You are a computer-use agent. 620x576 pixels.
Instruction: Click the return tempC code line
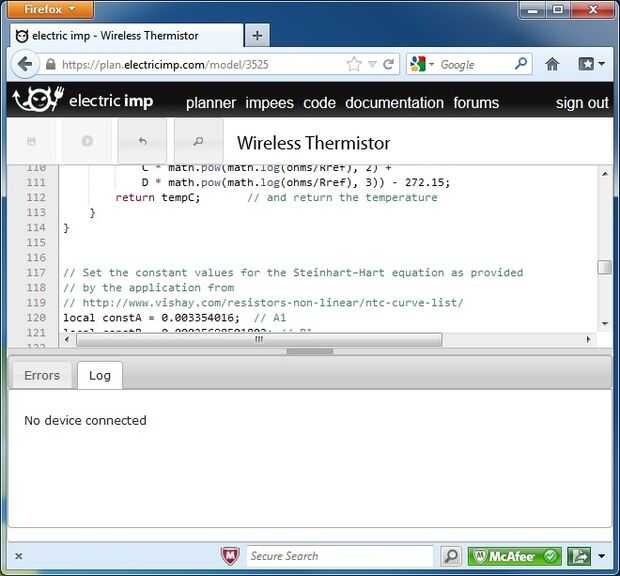click(157, 197)
